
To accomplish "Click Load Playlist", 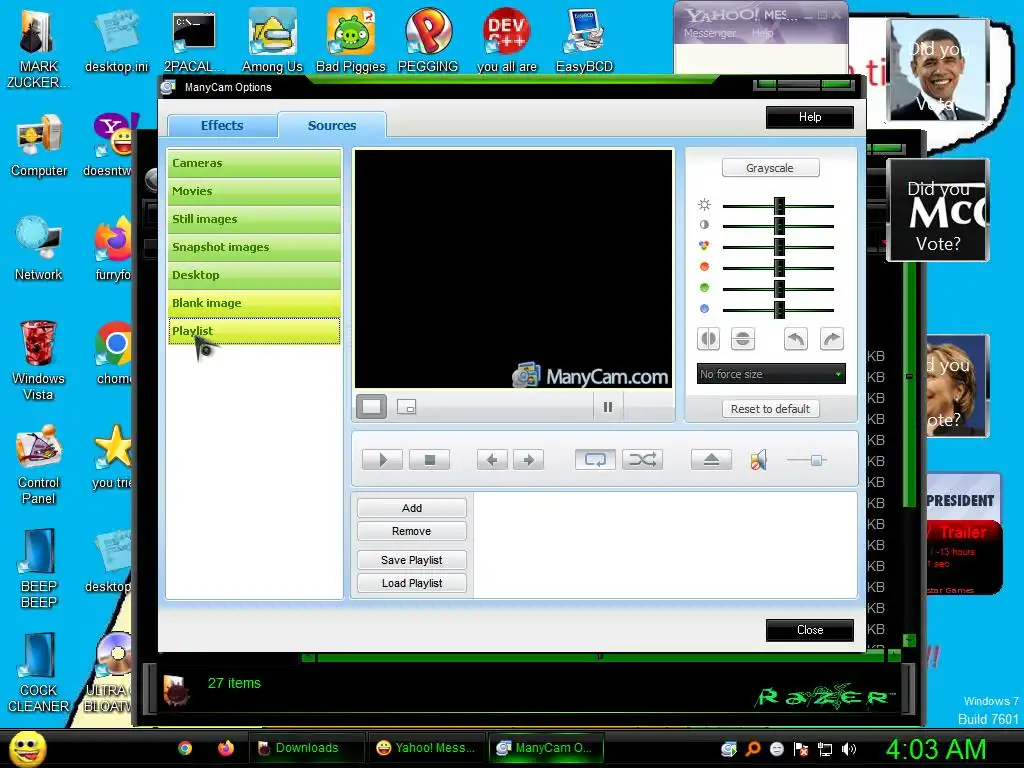I will (x=411, y=583).
